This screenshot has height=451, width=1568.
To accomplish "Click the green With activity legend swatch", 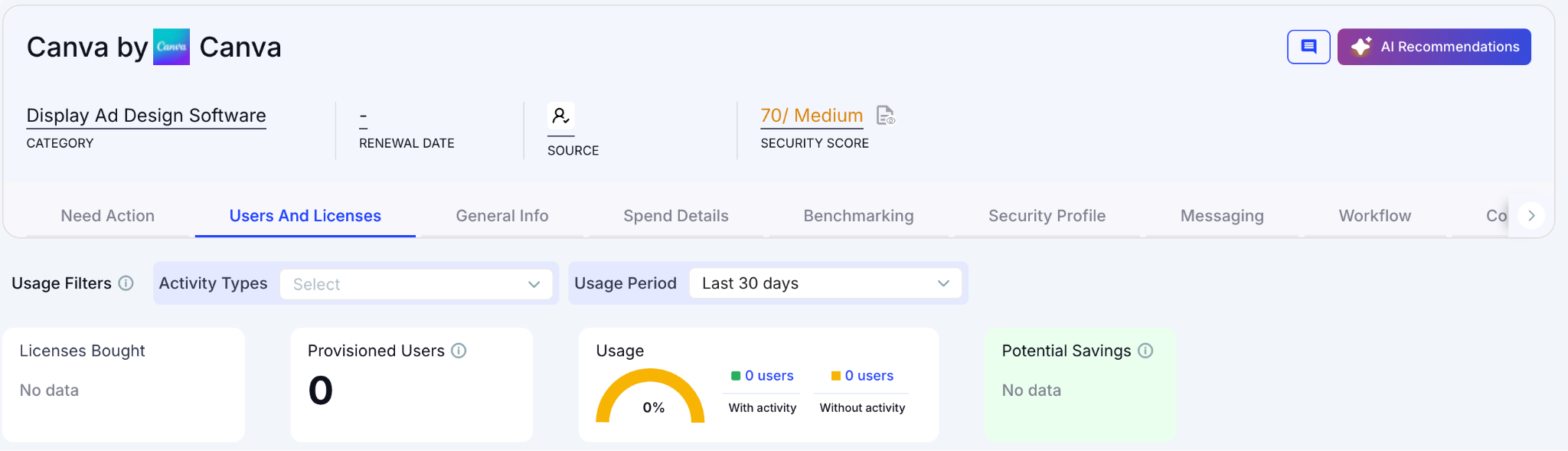I will (736, 376).
